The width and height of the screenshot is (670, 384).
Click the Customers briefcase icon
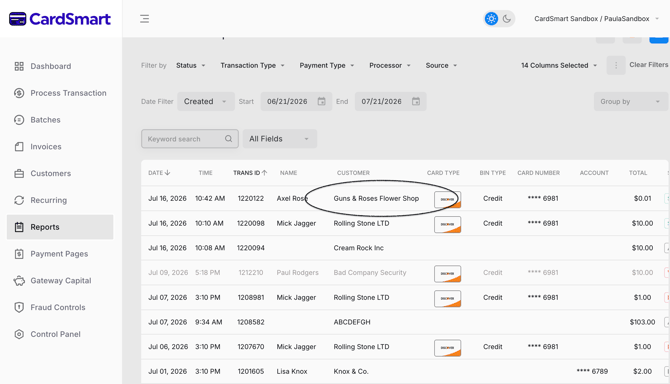(19, 173)
